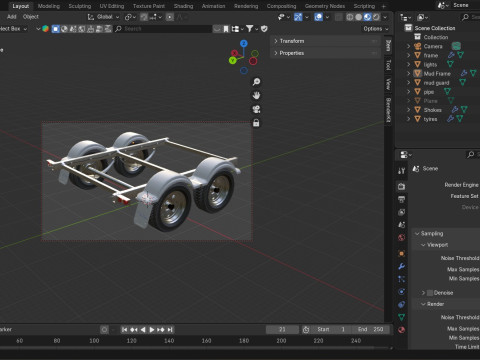
Task: Open the Global transform orientation dropdown
Action: (x=103, y=17)
